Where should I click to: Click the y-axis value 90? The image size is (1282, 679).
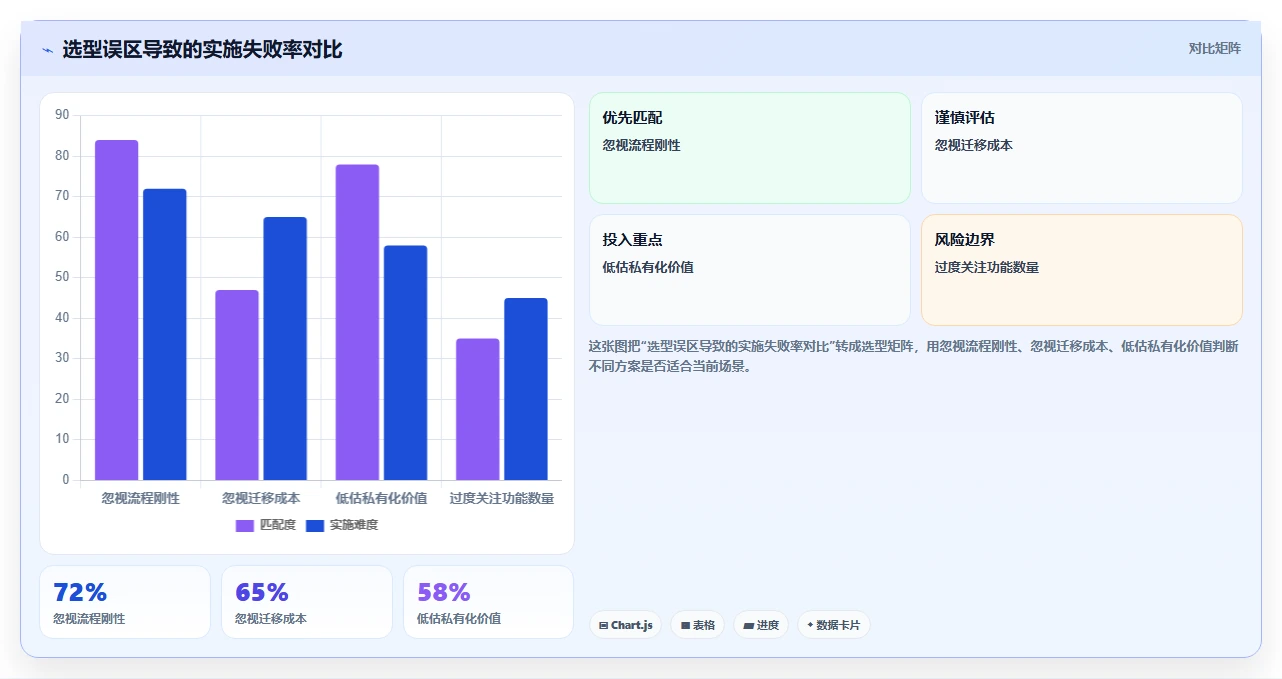tap(62, 115)
